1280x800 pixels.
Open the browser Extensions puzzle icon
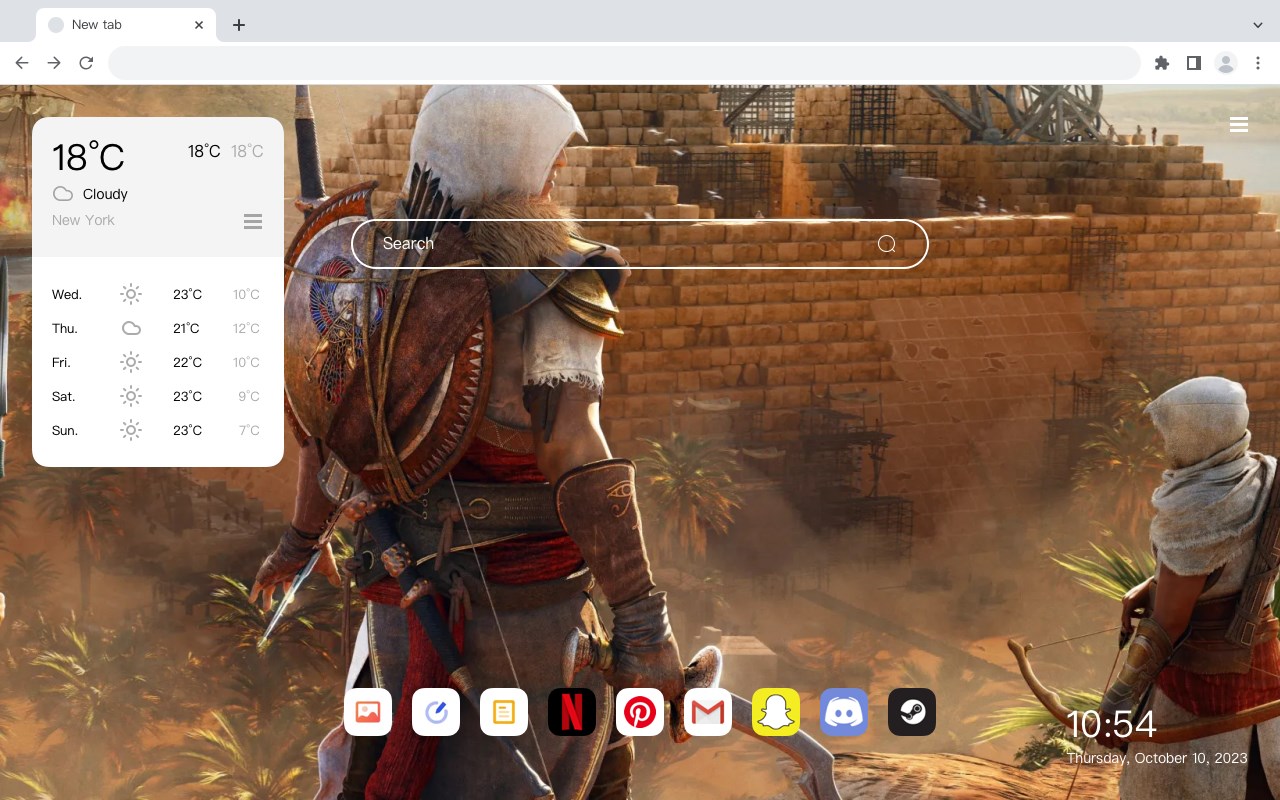[1161, 63]
